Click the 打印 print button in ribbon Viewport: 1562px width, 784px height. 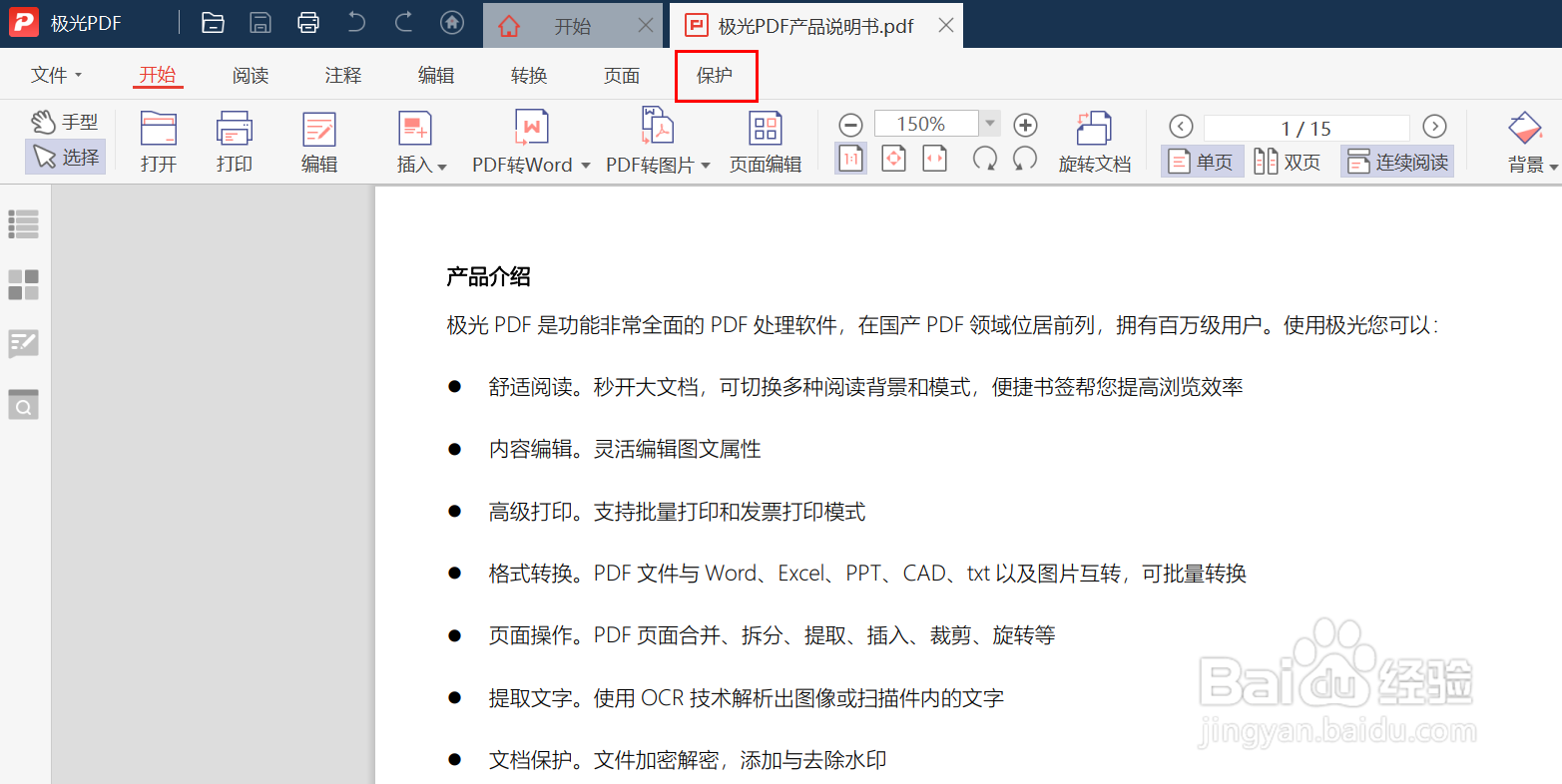pos(235,142)
